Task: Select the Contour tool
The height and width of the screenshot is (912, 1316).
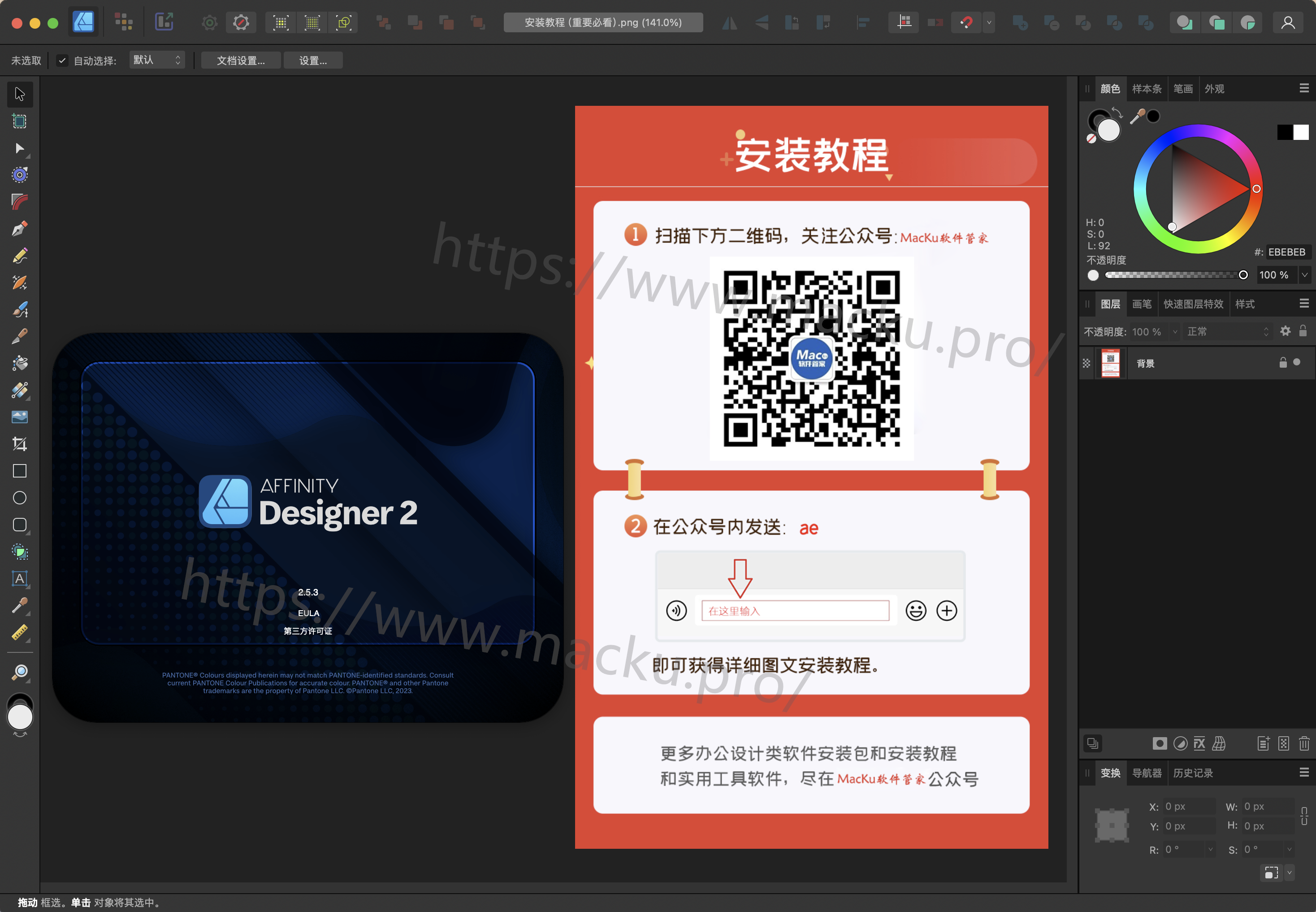Action: pyautogui.click(x=20, y=175)
